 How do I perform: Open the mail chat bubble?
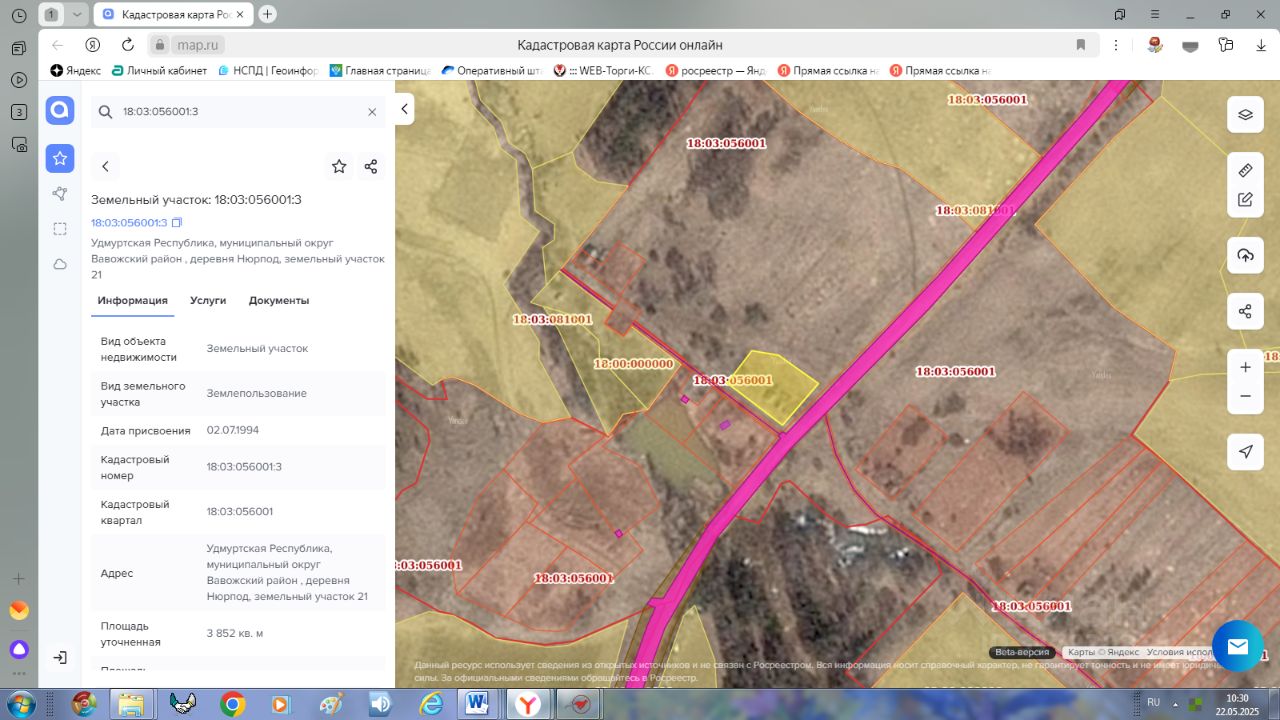(1238, 646)
